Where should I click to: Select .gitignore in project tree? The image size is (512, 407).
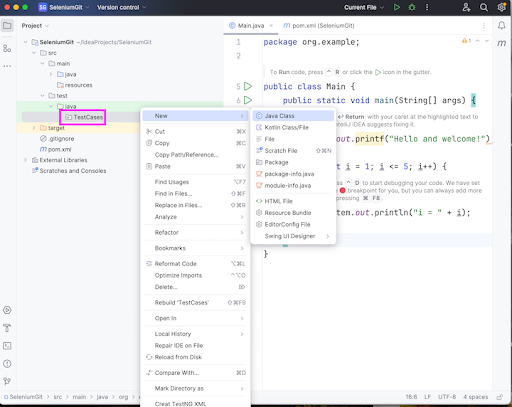(x=57, y=139)
